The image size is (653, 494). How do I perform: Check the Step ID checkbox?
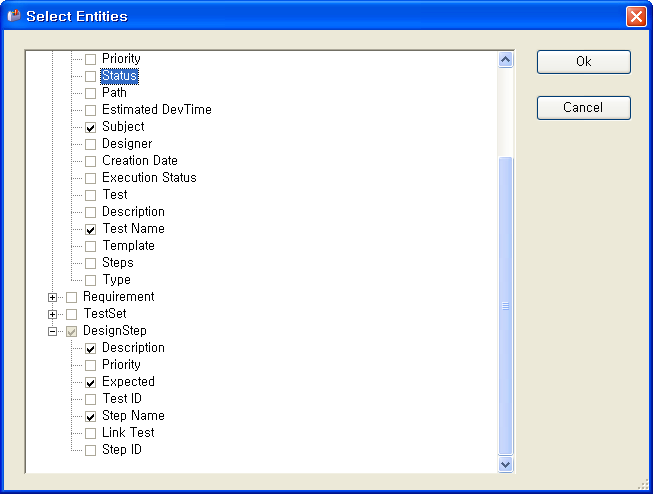tap(90, 450)
